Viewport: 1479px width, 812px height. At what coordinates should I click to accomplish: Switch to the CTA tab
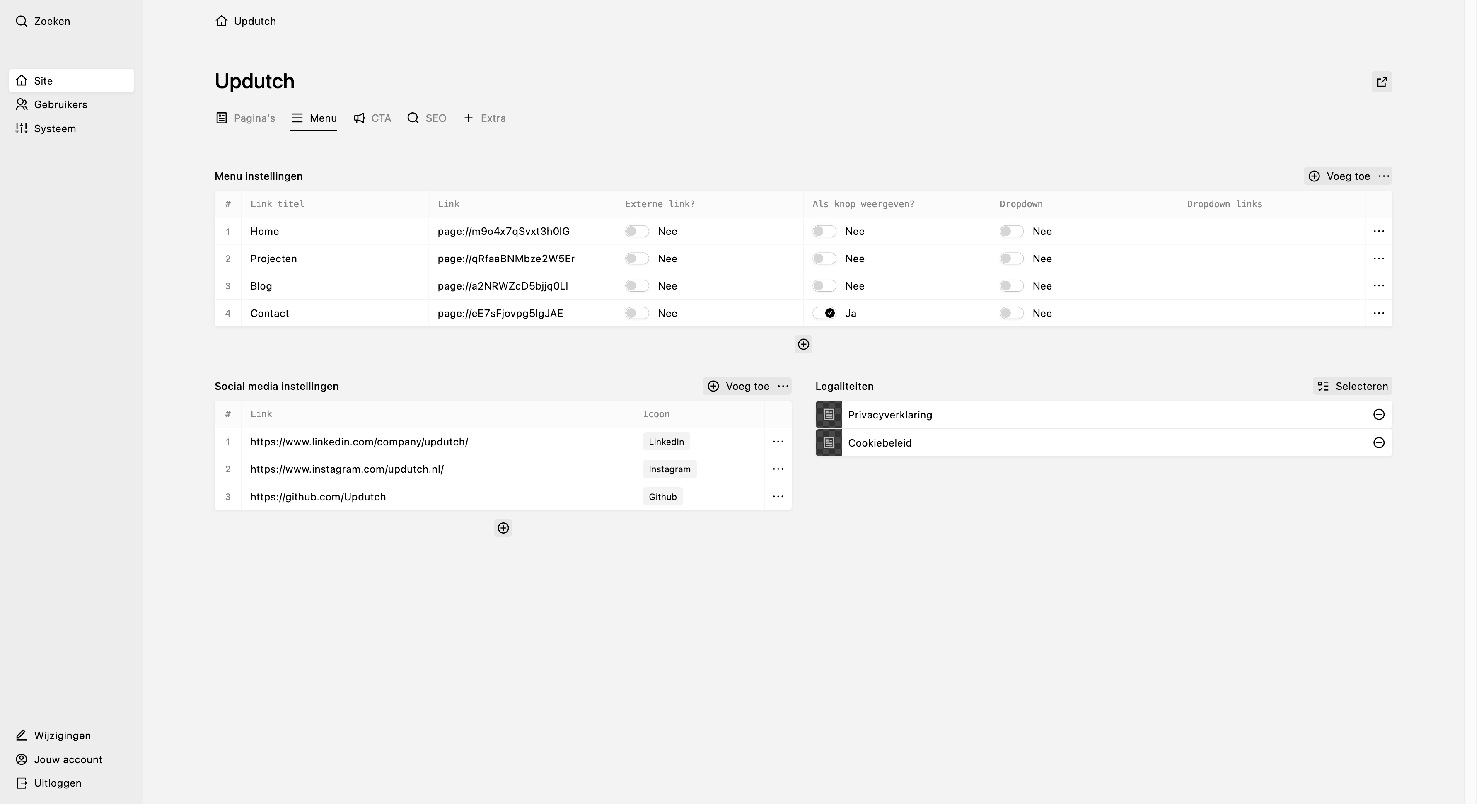tap(373, 118)
